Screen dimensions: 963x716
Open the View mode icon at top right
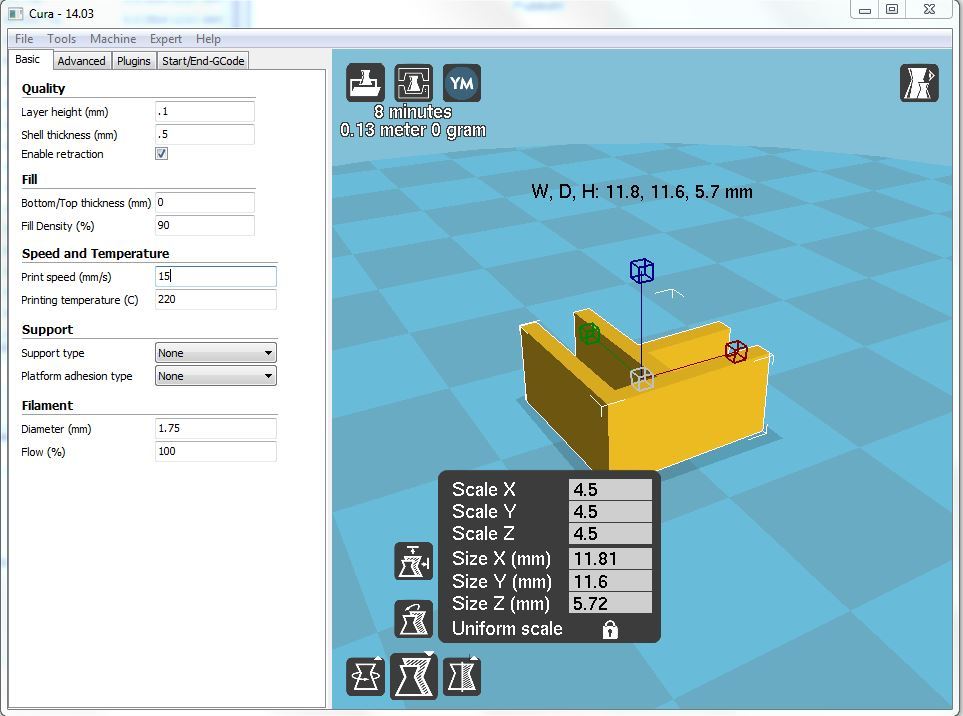coord(919,83)
